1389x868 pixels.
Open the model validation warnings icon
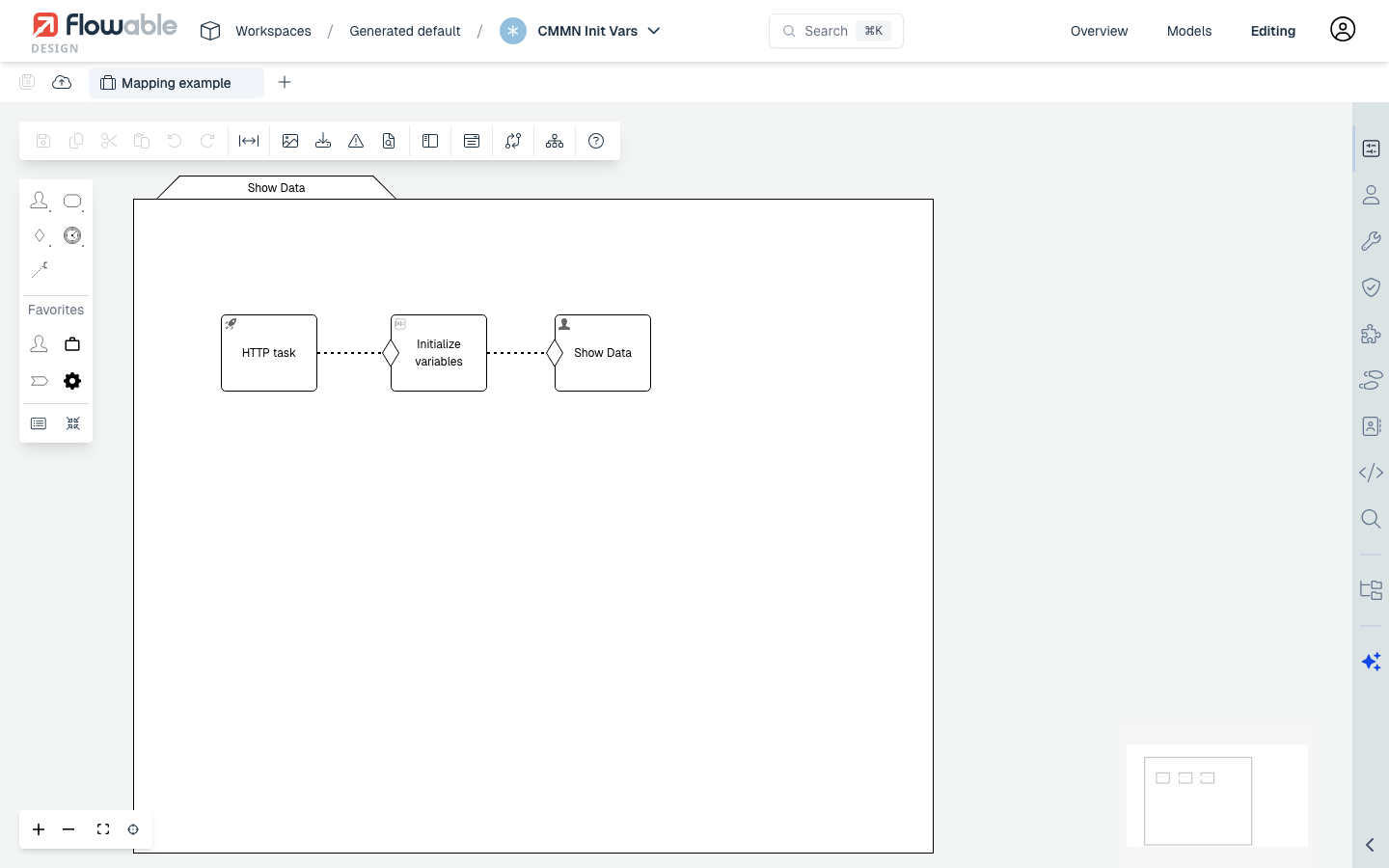355,141
